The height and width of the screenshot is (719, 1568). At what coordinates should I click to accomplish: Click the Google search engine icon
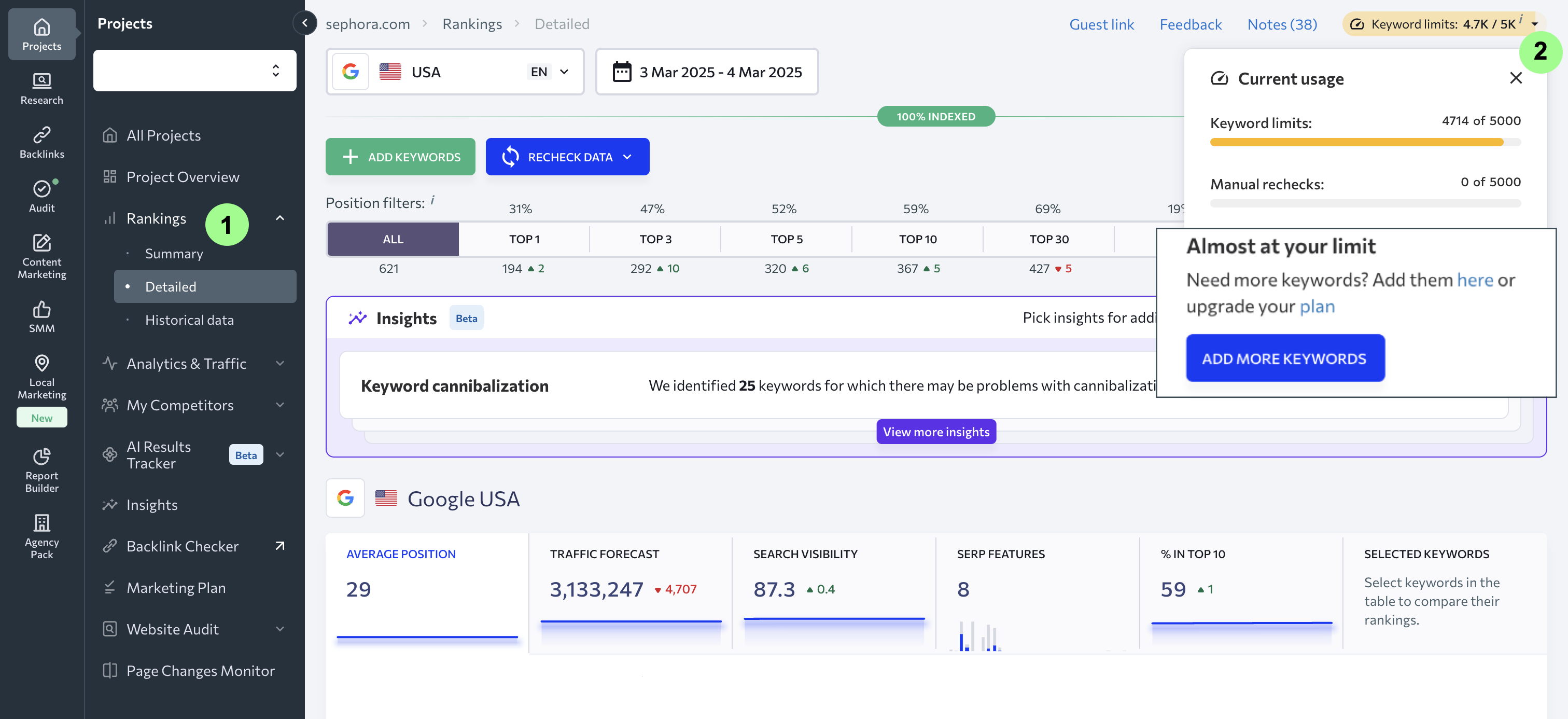click(351, 72)
